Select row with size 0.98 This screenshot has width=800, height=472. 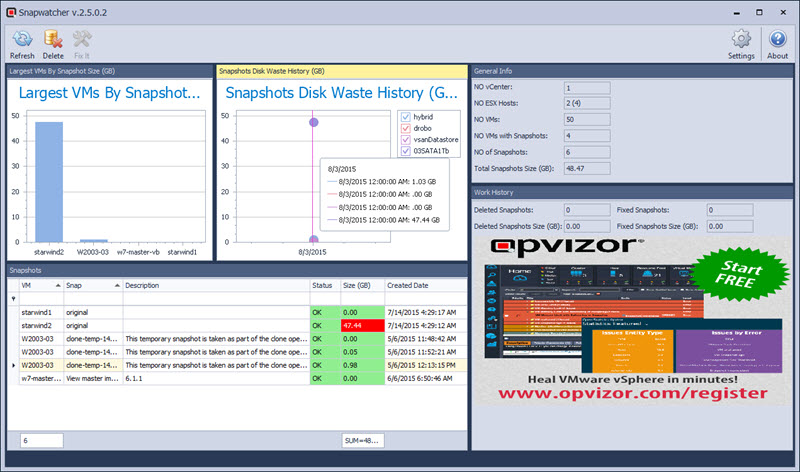243,365
